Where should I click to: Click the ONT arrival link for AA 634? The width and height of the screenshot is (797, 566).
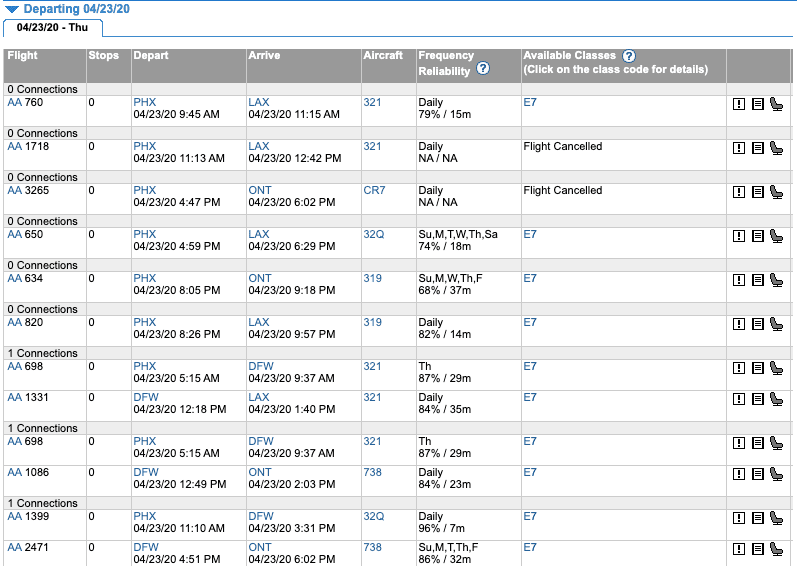[x=260, y=278]
